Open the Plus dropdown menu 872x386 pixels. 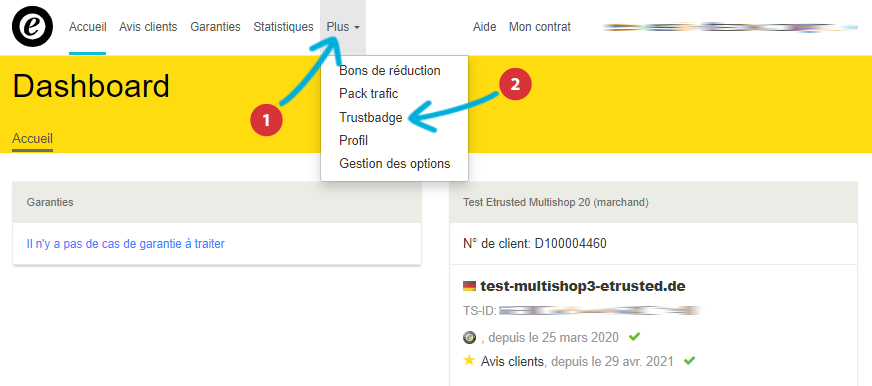tap(343, 27)
